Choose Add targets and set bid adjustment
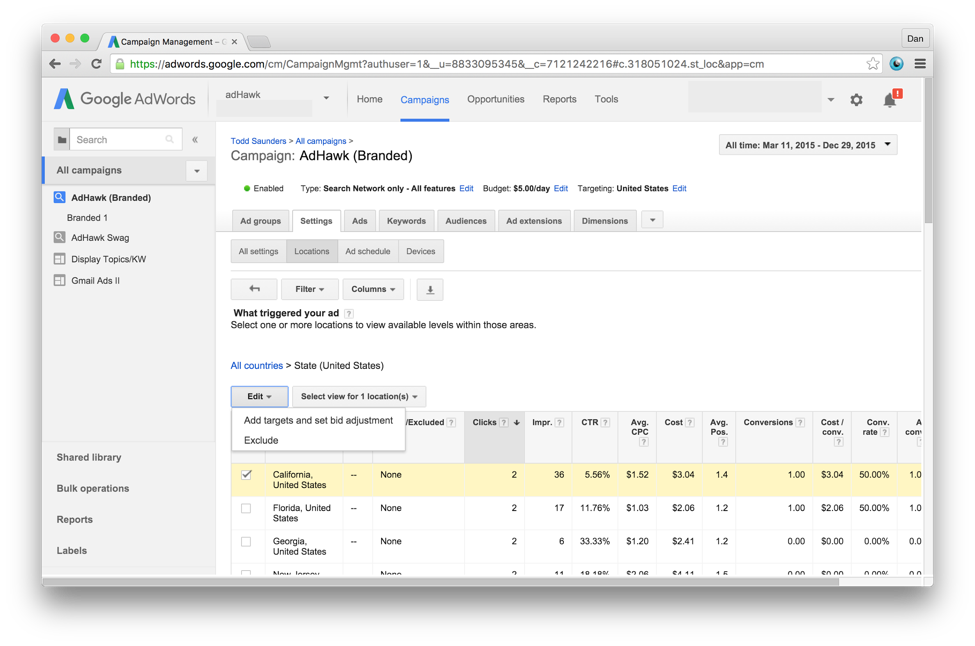975x646 pixels. pyautogui.click(x=318, y=420)
